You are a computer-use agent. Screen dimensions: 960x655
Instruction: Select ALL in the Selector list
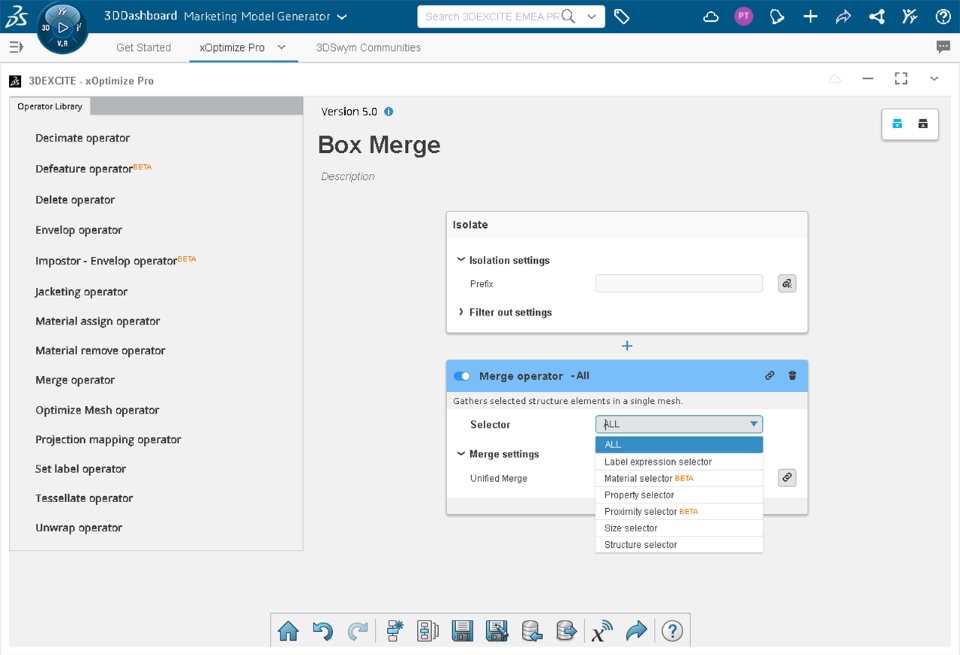(x=679, y=444)
